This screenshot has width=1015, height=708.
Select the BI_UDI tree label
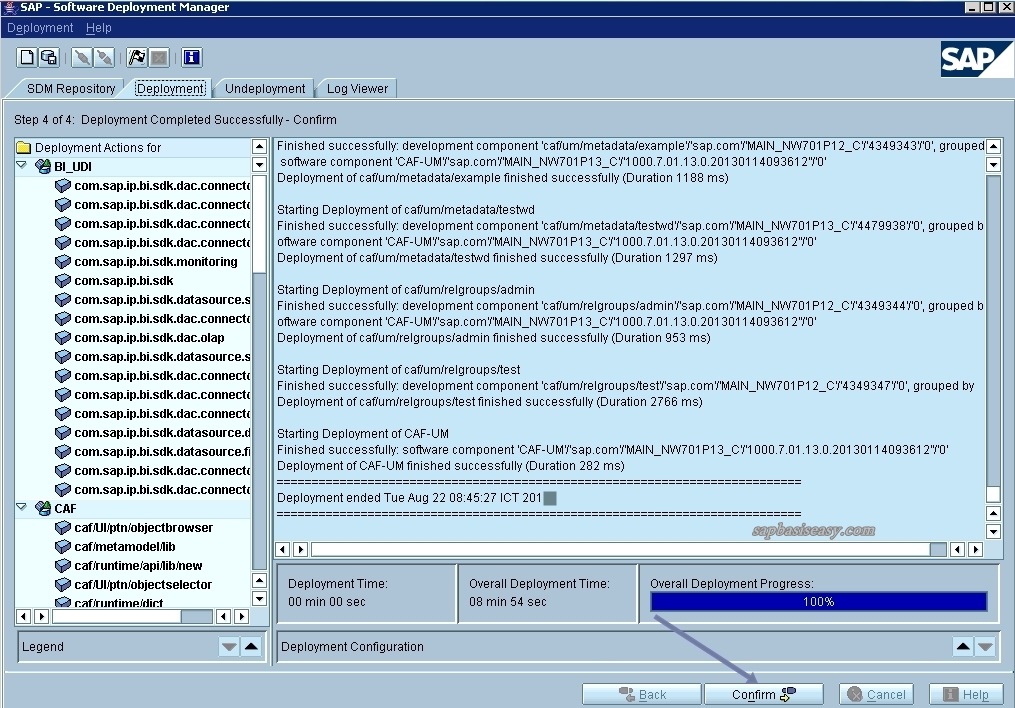(72, 166)
